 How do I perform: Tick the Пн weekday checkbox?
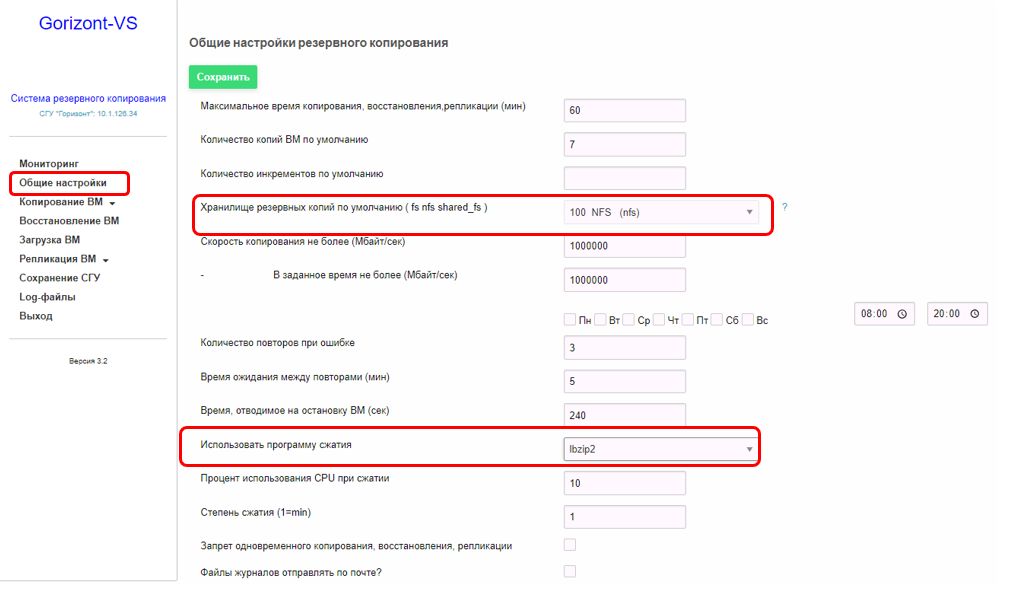(570, 319)
